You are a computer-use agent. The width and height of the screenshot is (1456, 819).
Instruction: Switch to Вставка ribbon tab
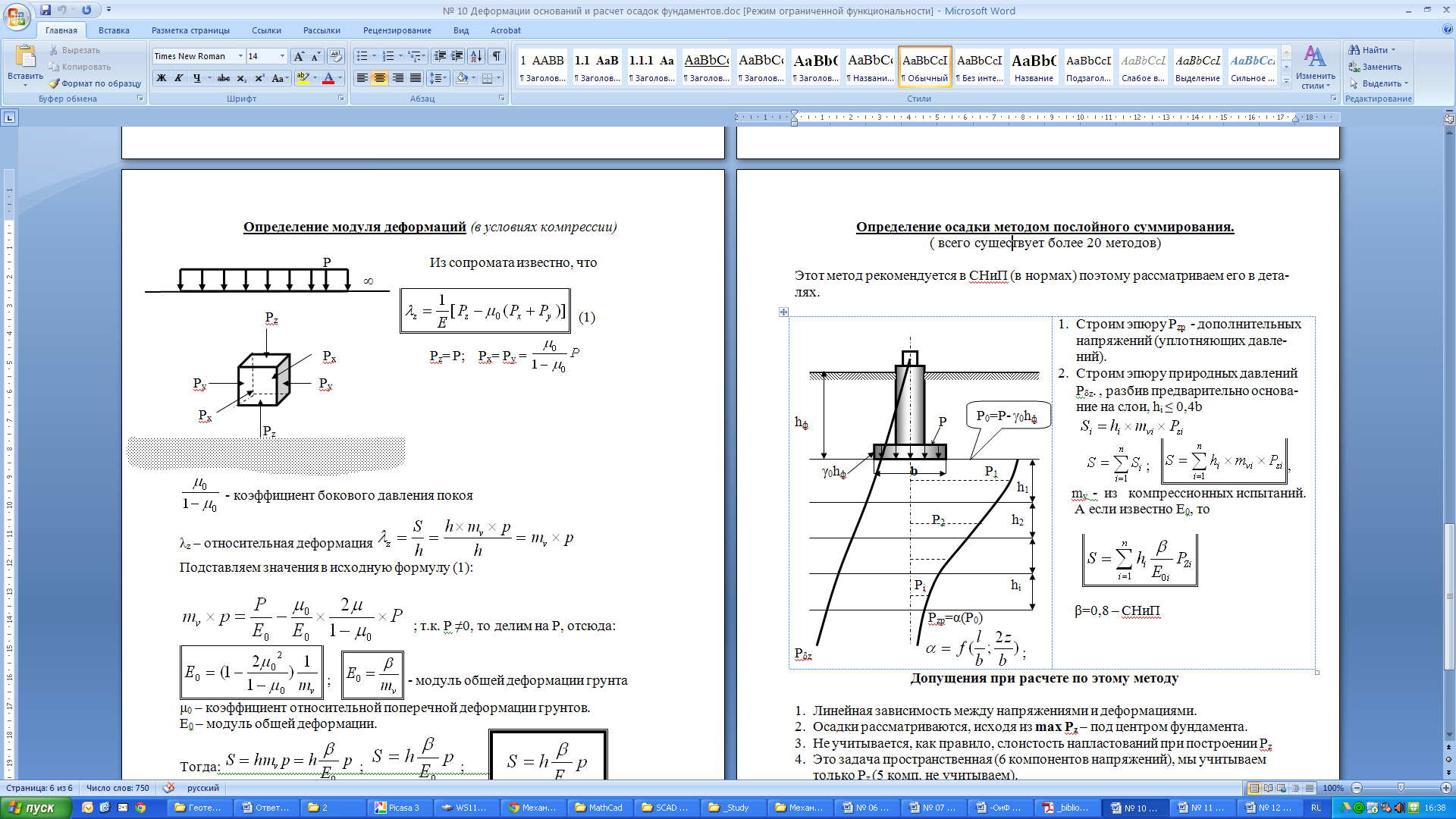coord(114,30)
